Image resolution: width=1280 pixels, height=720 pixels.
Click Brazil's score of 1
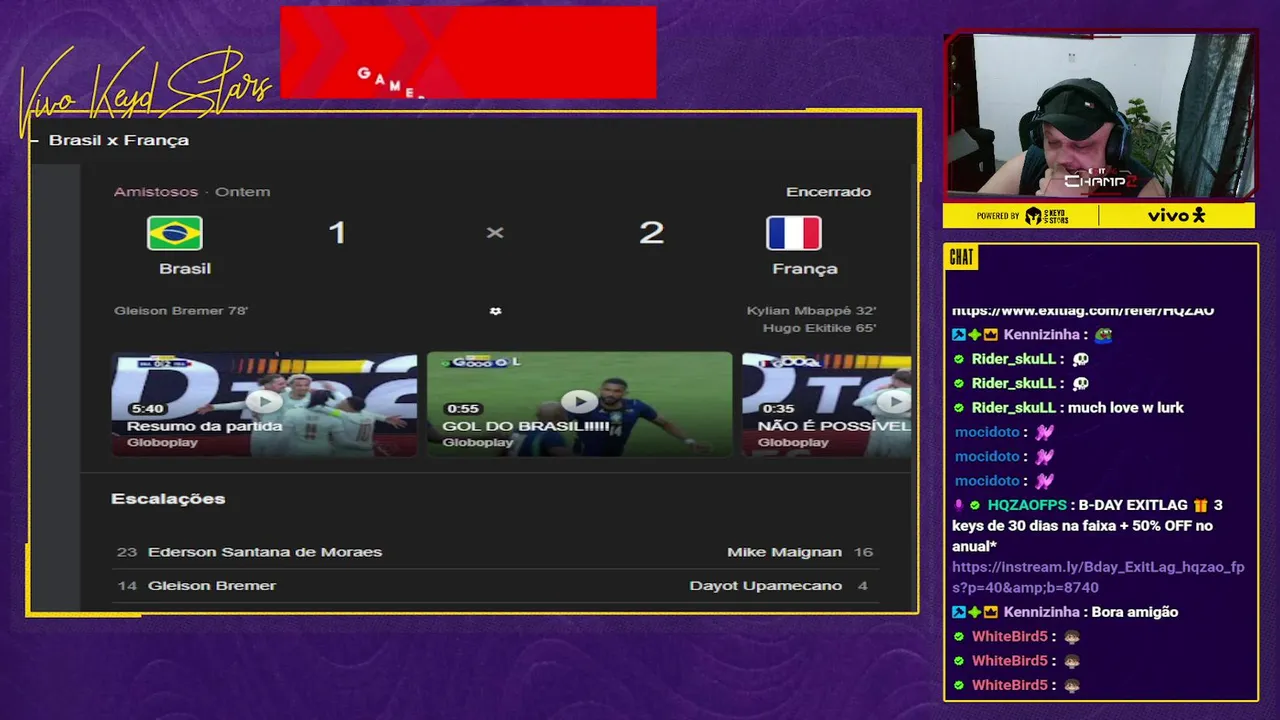[337, 233]
